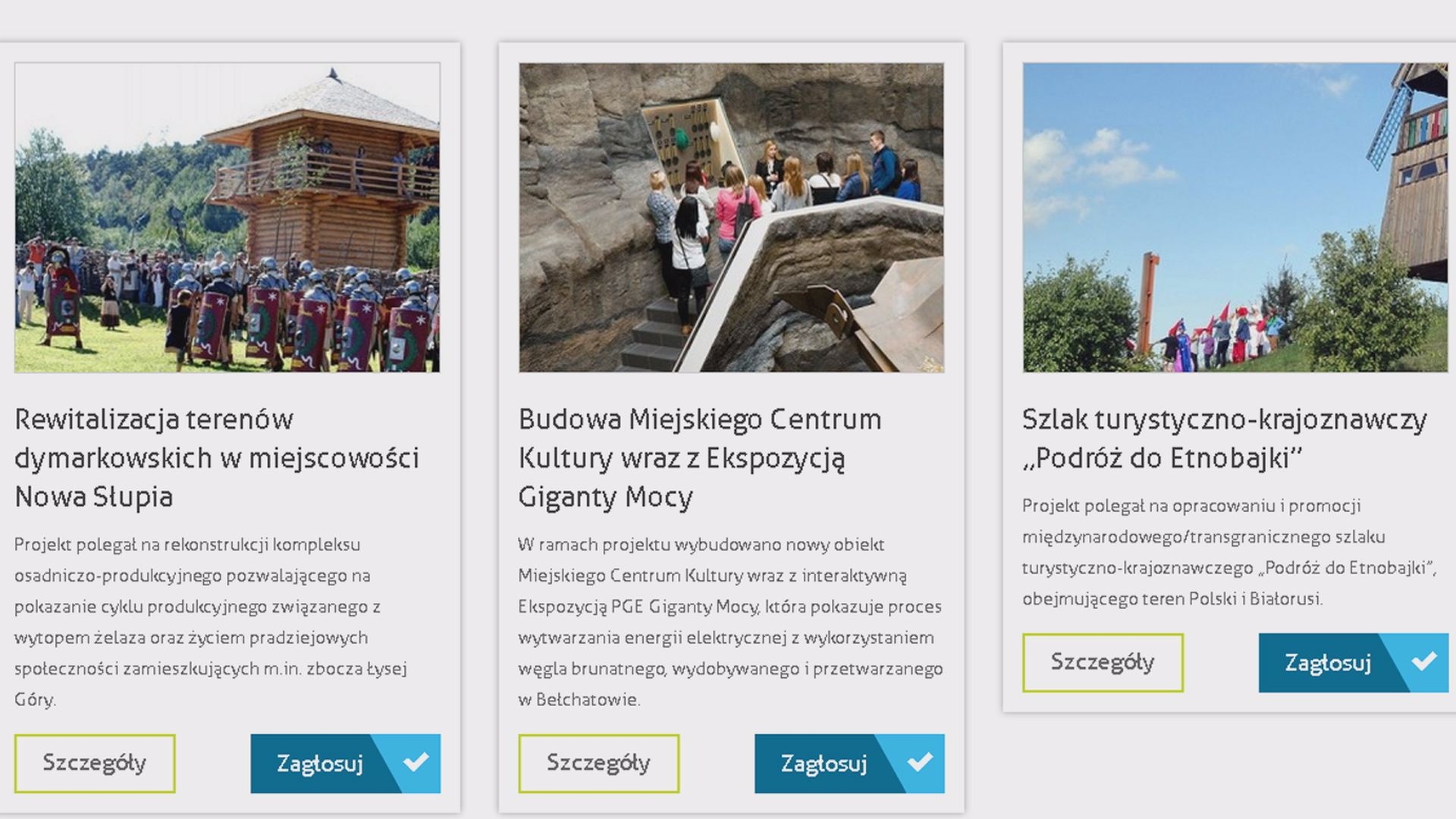This screenshot has width=1456, height=819.
Task: Click the description about wytop żelaza and Łysa Góra
Action: click(211, 622)
